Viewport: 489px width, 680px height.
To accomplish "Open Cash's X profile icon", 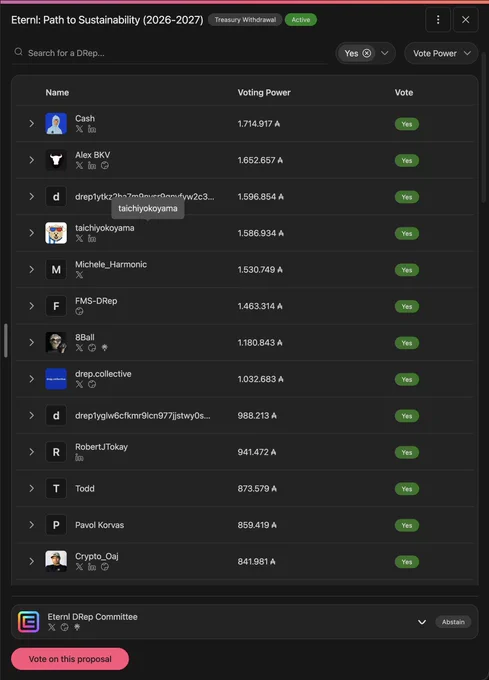I will pyautogui.click(x=79, y=129).
